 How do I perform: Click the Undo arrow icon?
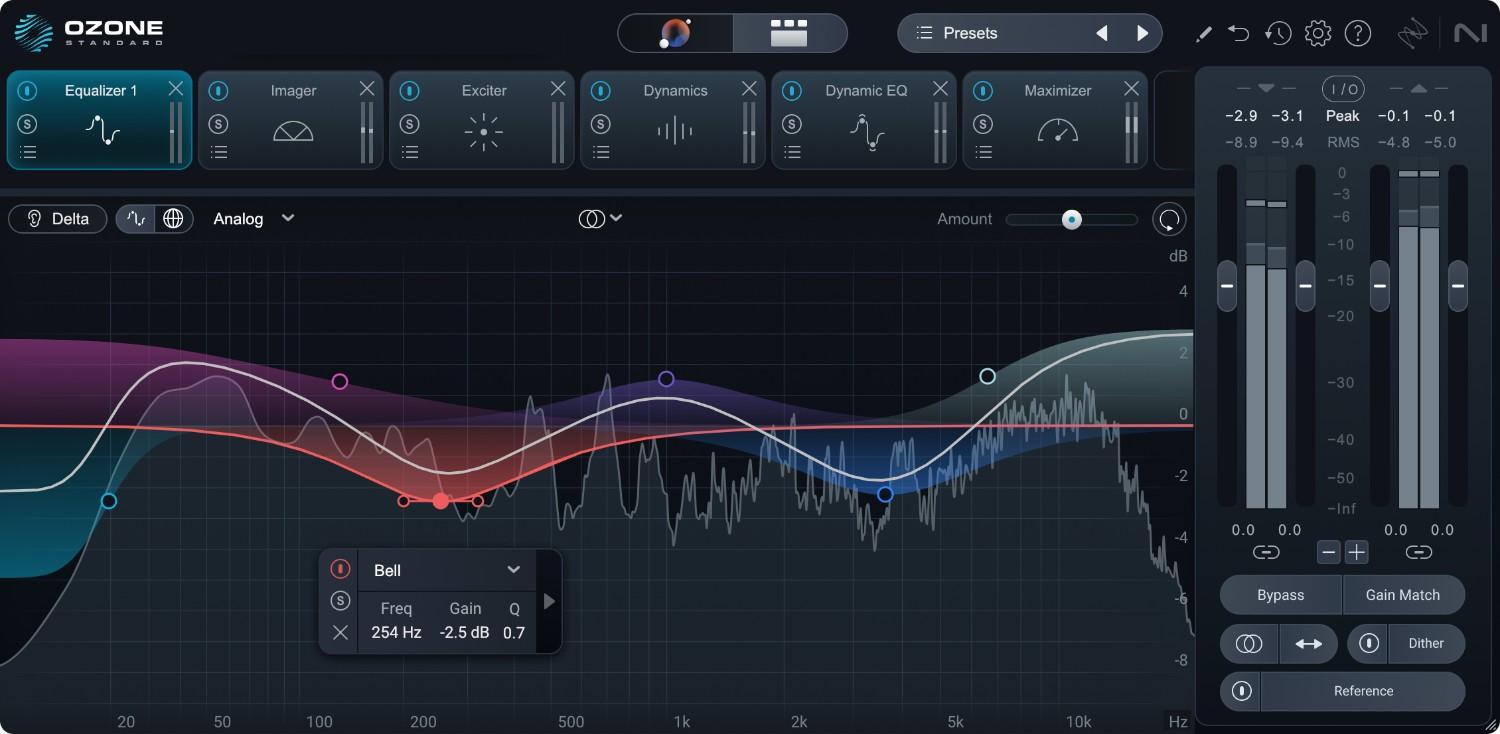point(1238,33)
